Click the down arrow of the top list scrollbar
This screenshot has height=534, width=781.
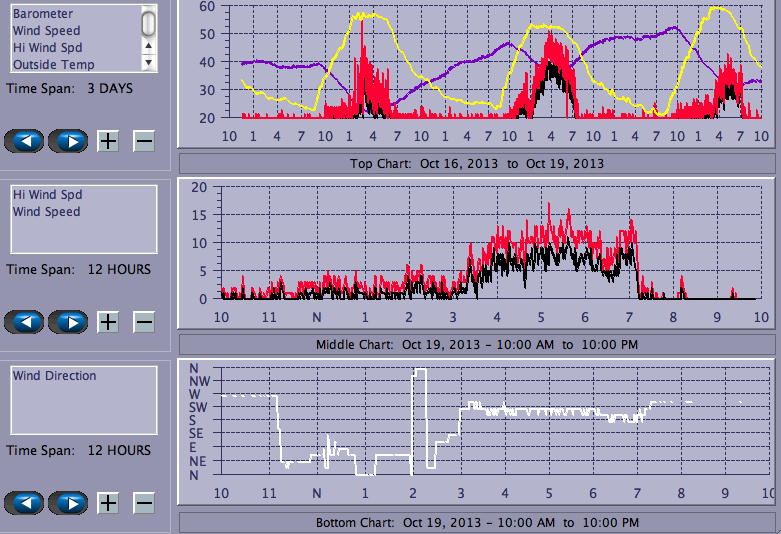pos(148,62)
